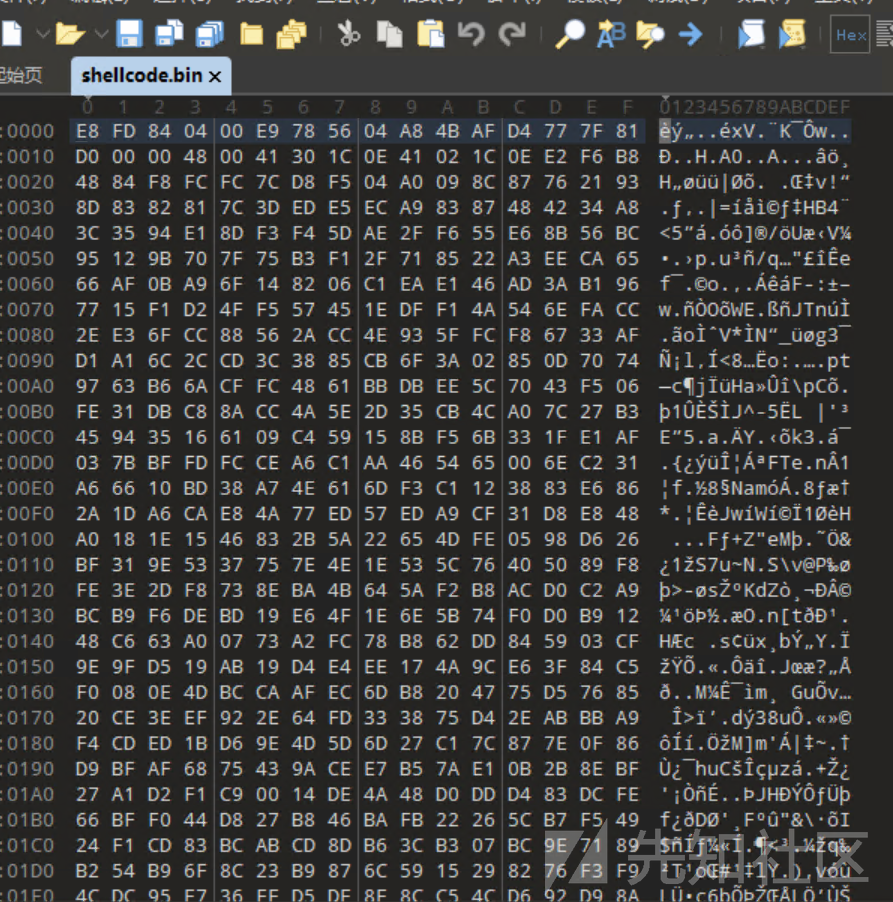The image size is (893, 902).
Task: Click the address label 0170
Action: tap(28, 718)
